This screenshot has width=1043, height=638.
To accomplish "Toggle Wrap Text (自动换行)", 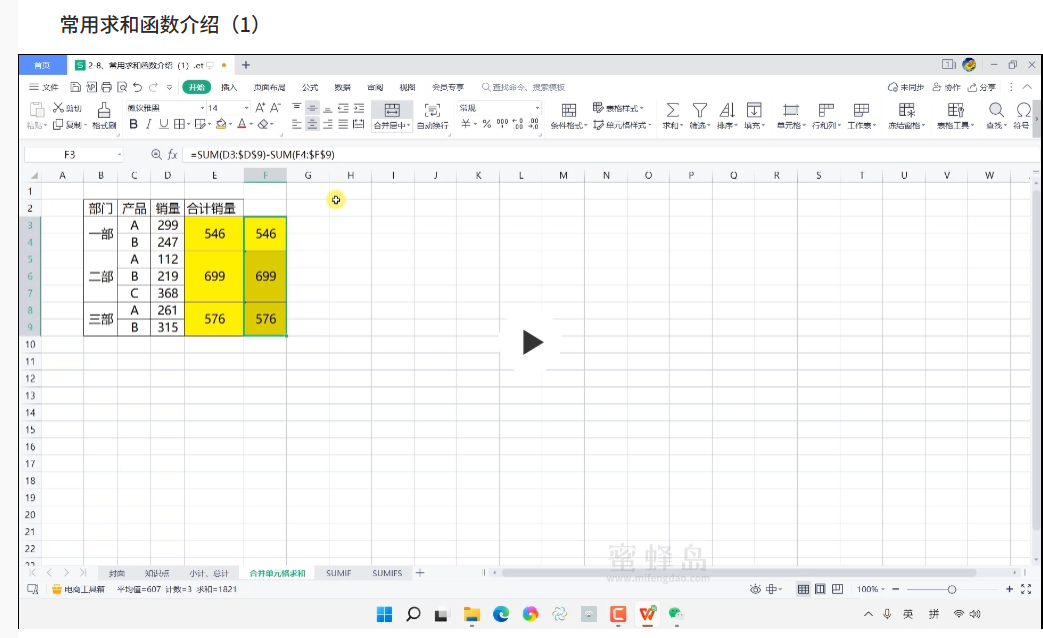I will coord(432,110).
